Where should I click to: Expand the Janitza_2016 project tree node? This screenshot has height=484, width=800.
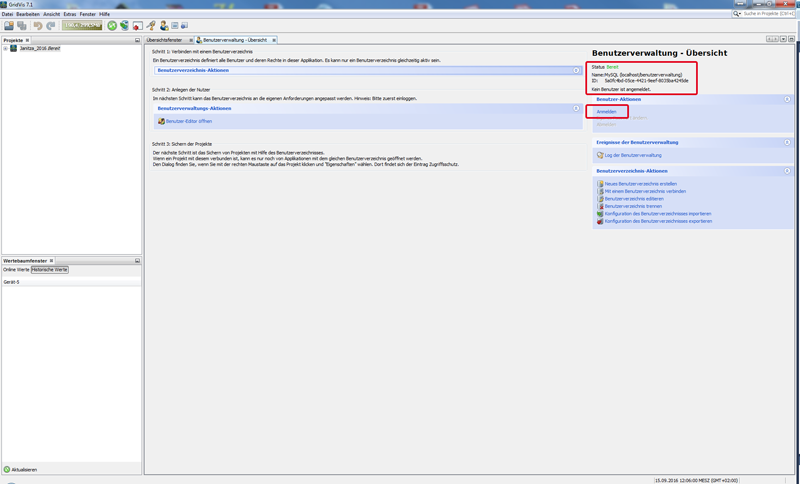[x=5, y=48]
